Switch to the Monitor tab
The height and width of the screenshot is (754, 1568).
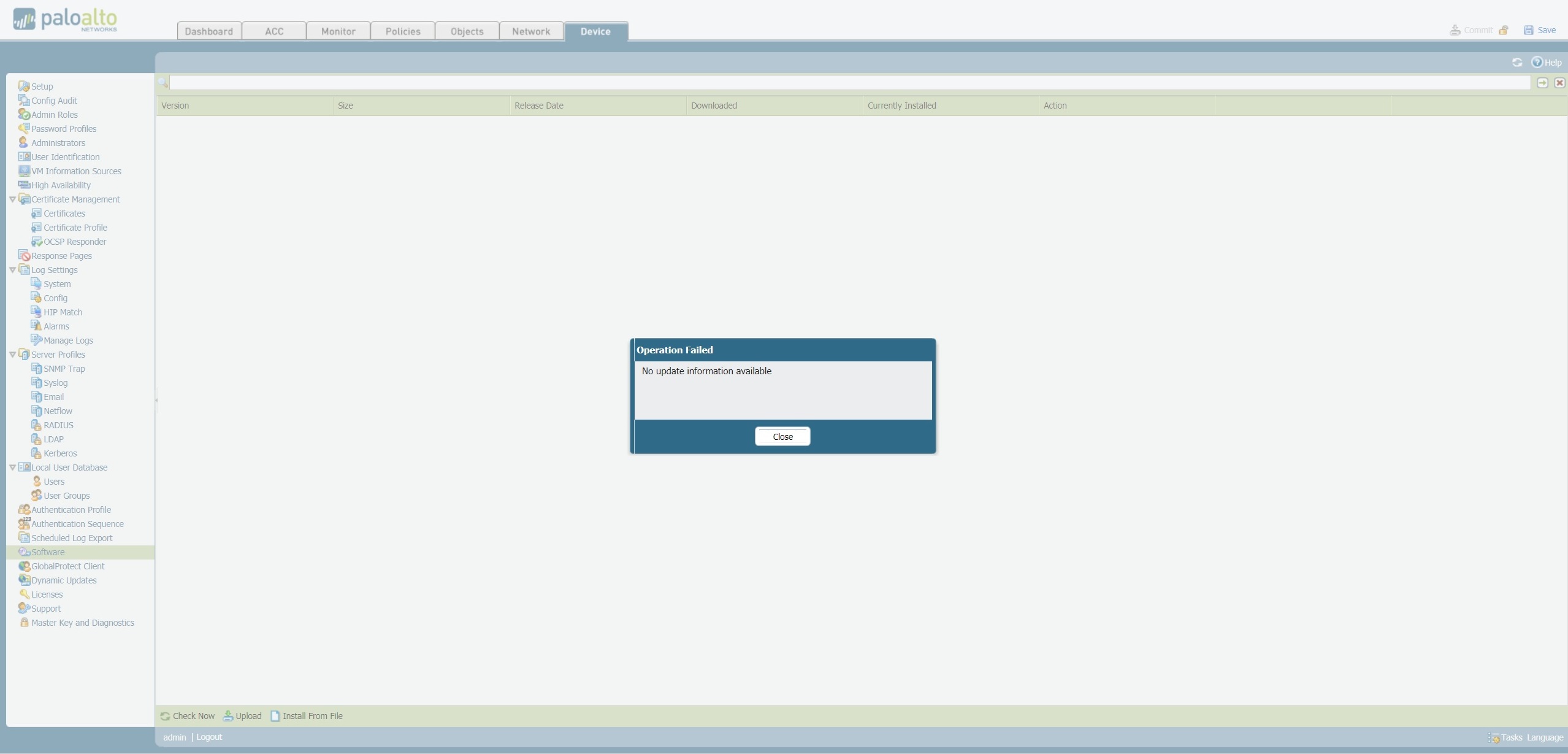(x=337, y=31)
